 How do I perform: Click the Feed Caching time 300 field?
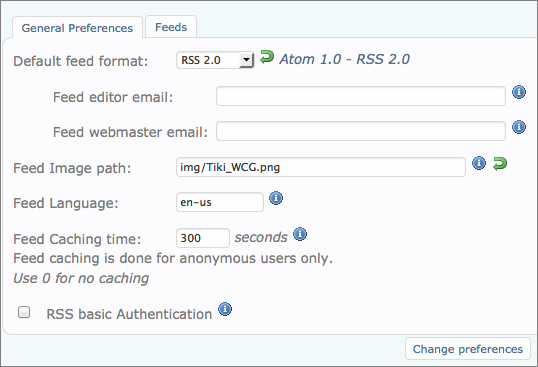(203, 238)
